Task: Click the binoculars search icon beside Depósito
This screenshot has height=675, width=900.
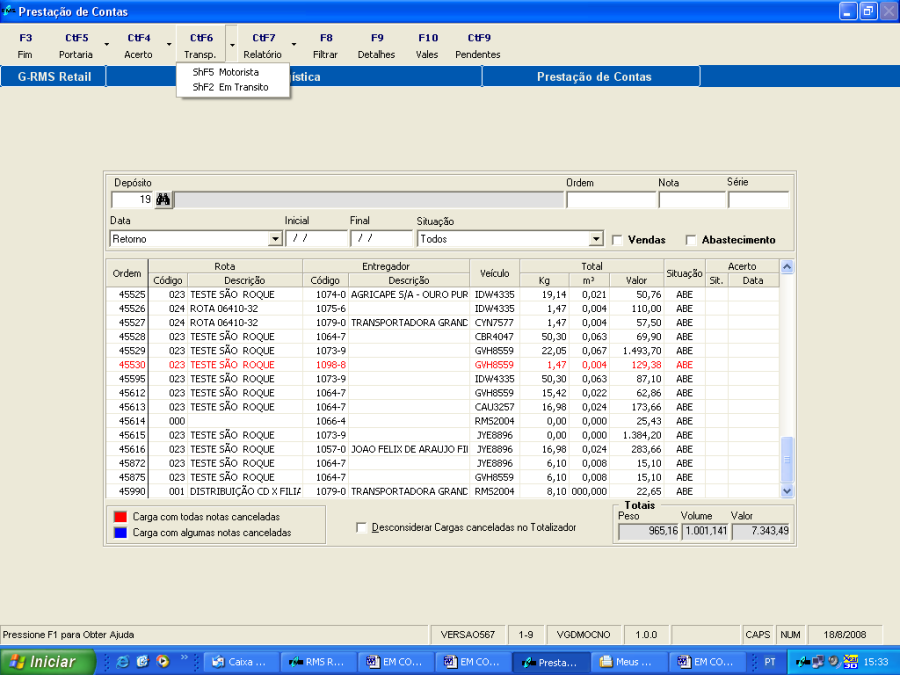Action: [x=163, y=200]
